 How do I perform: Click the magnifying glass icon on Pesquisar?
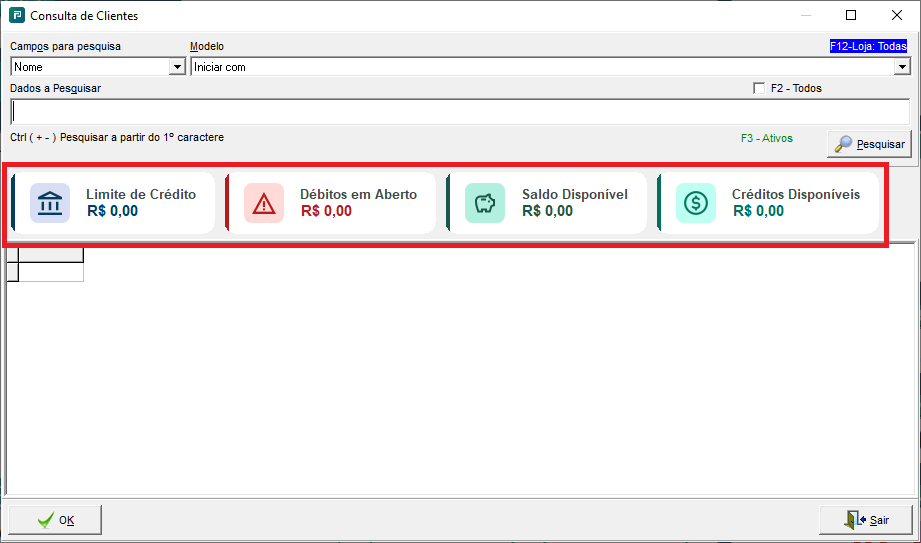843,144
